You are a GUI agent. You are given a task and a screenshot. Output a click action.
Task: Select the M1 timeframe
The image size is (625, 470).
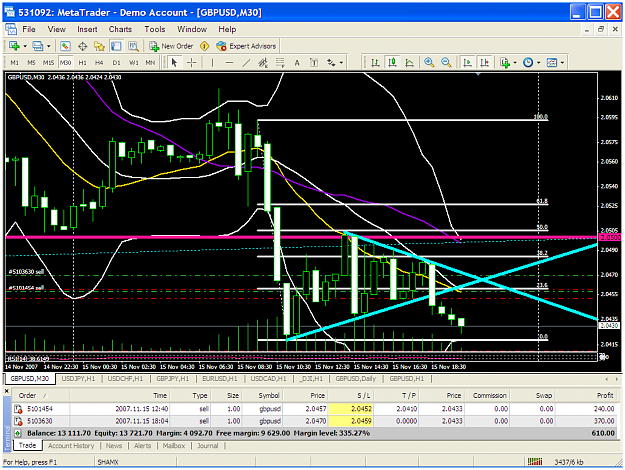coord(14,63)
